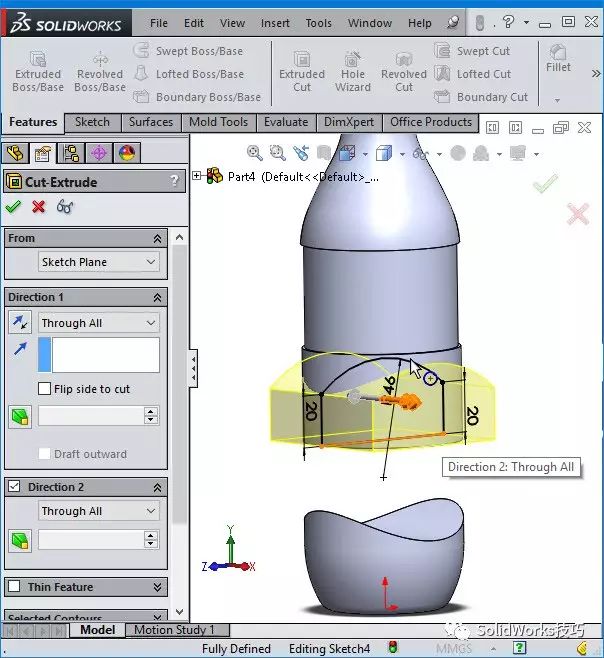This screenshot has height=658, width=604.
Task: Select the Lofted Cut command
Action: (x=473, y=74)
